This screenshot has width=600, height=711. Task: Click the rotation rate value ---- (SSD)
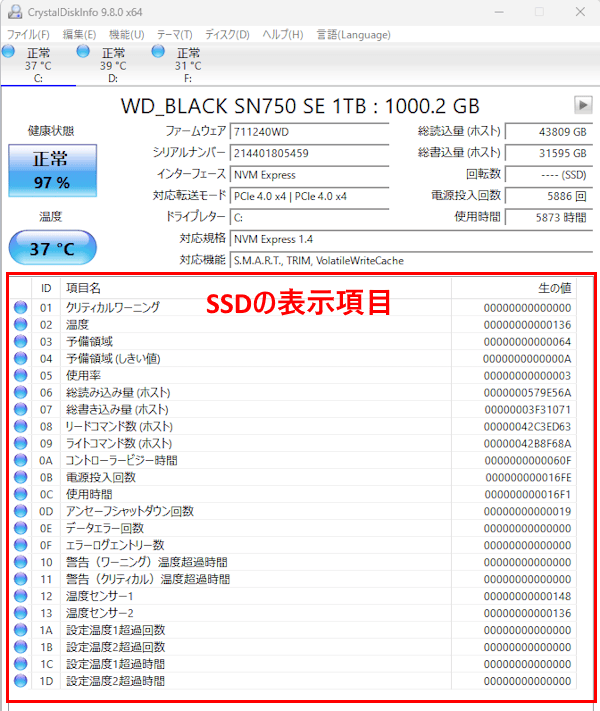549,175
